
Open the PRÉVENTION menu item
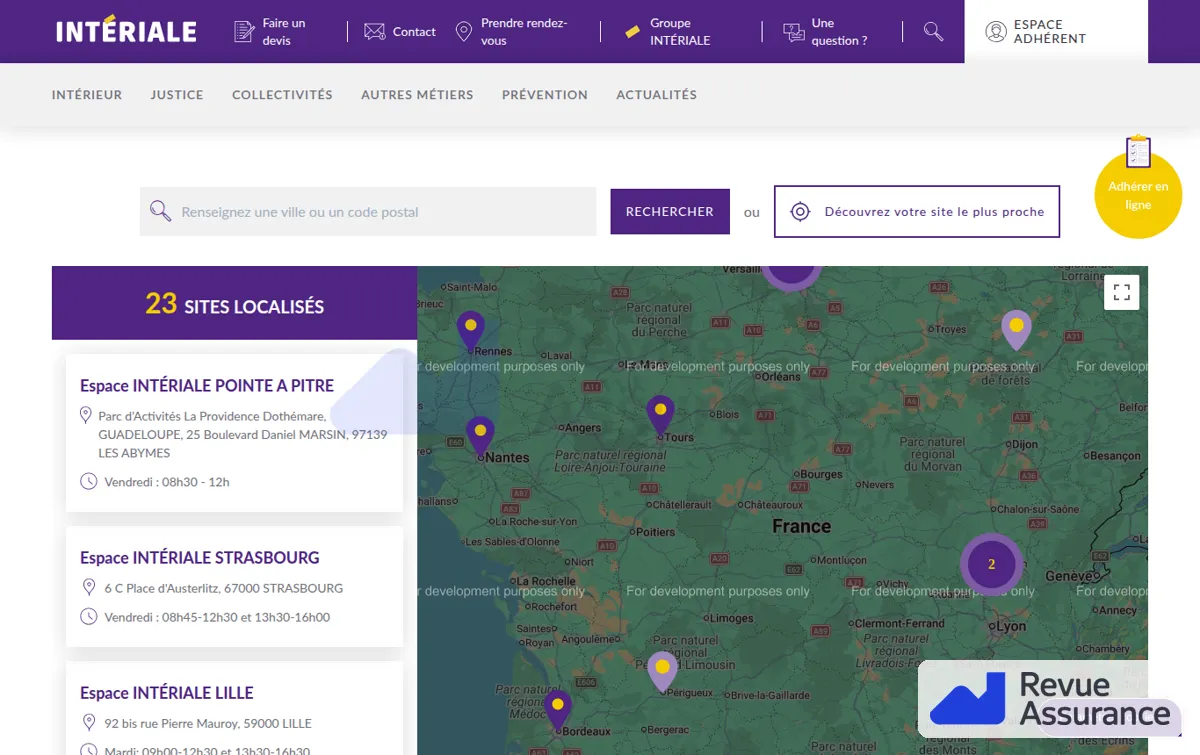pyautogui.click(x=545, y=95)
